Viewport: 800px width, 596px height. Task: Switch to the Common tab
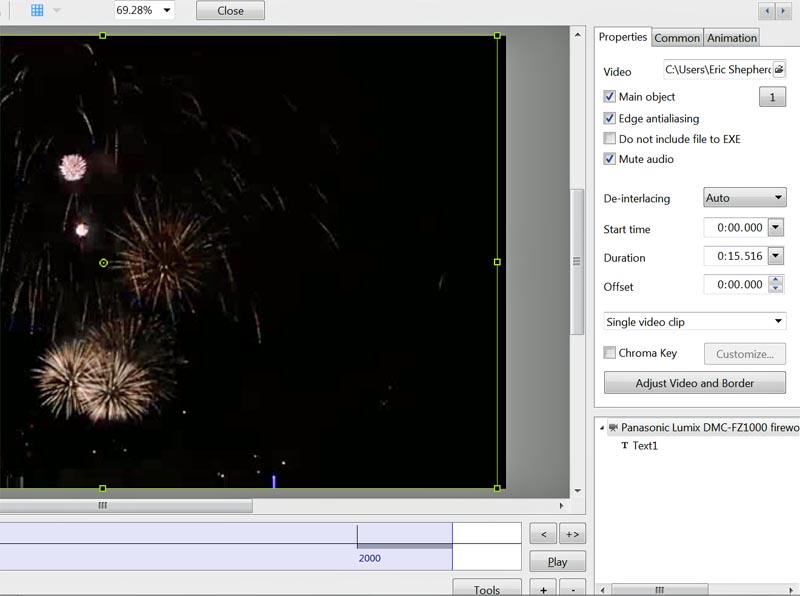pos(677,38)
